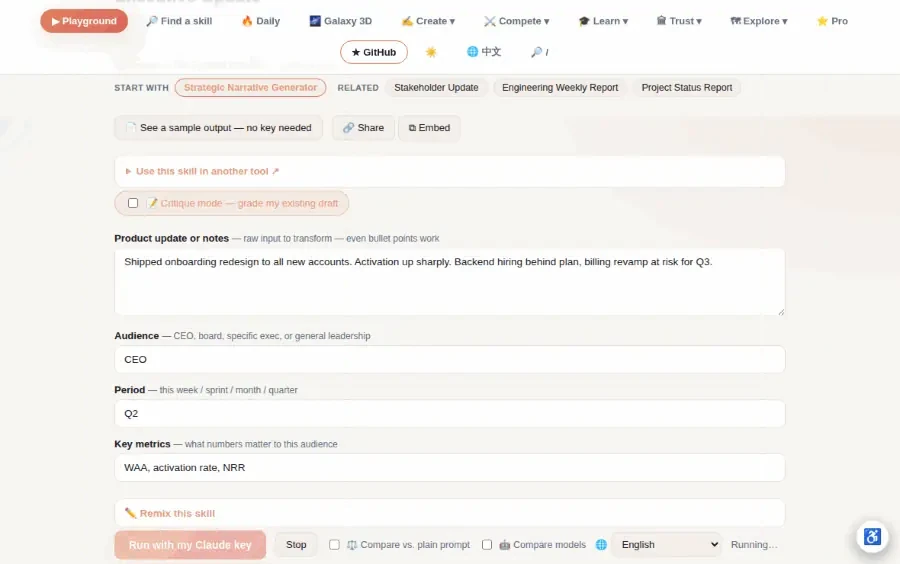Switch language to 中文
Screen dimensions: 900x564
(484, 52)
